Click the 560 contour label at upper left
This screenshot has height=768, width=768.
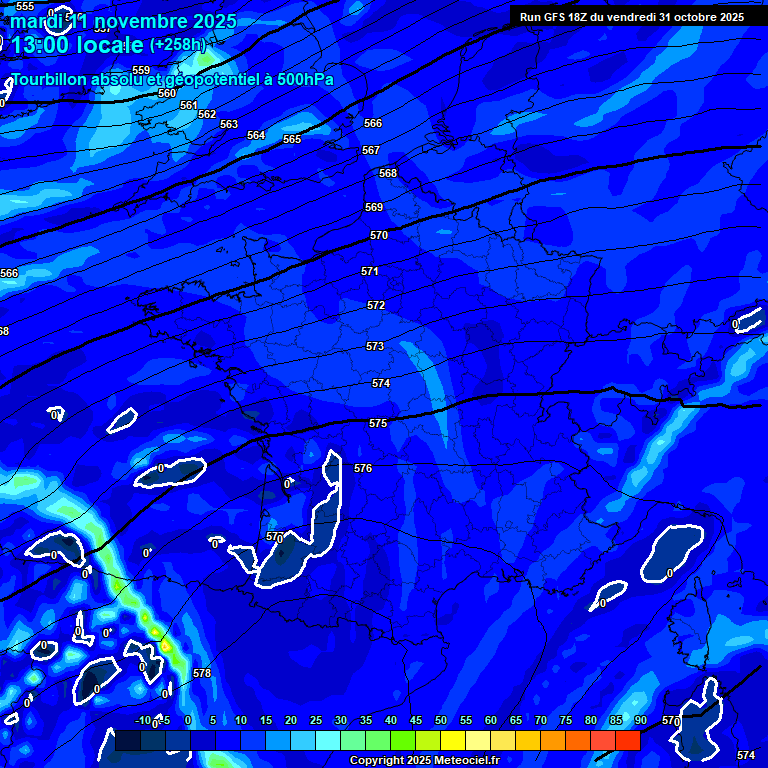(167, 93)
